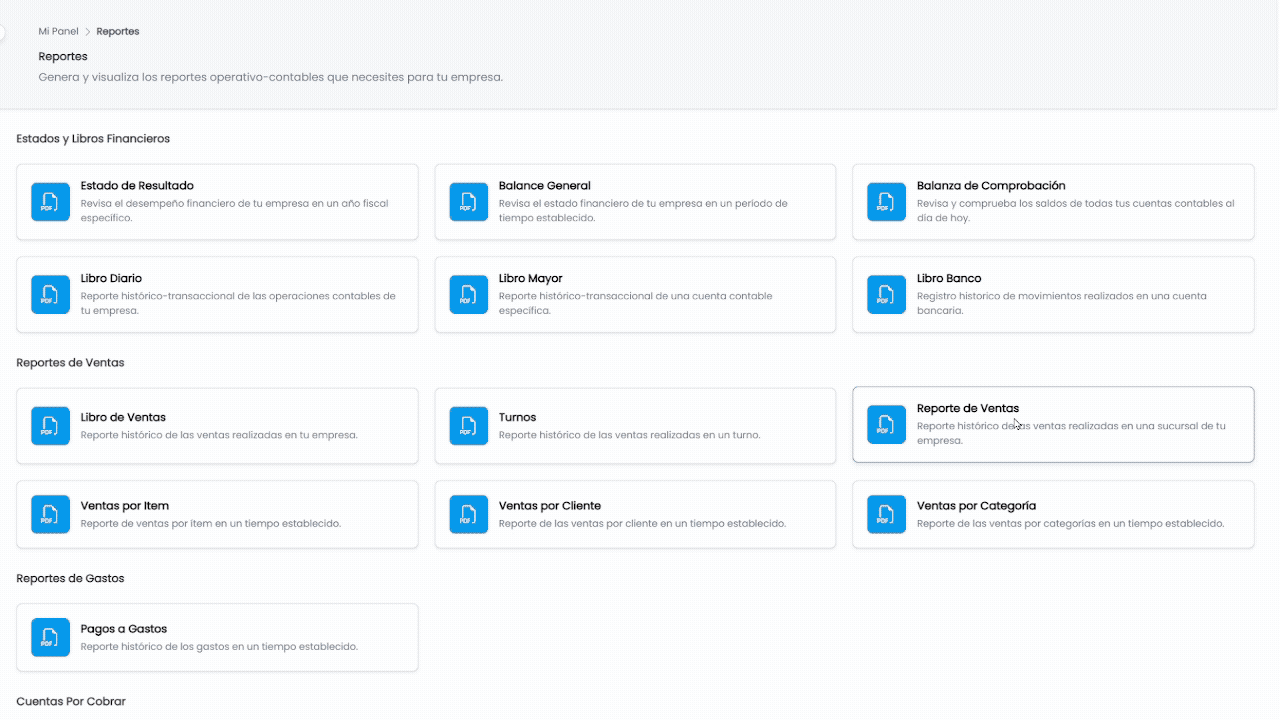Open the Ventas por Item PDF icon
1280x720 pixels.
(x=50, y=514)
